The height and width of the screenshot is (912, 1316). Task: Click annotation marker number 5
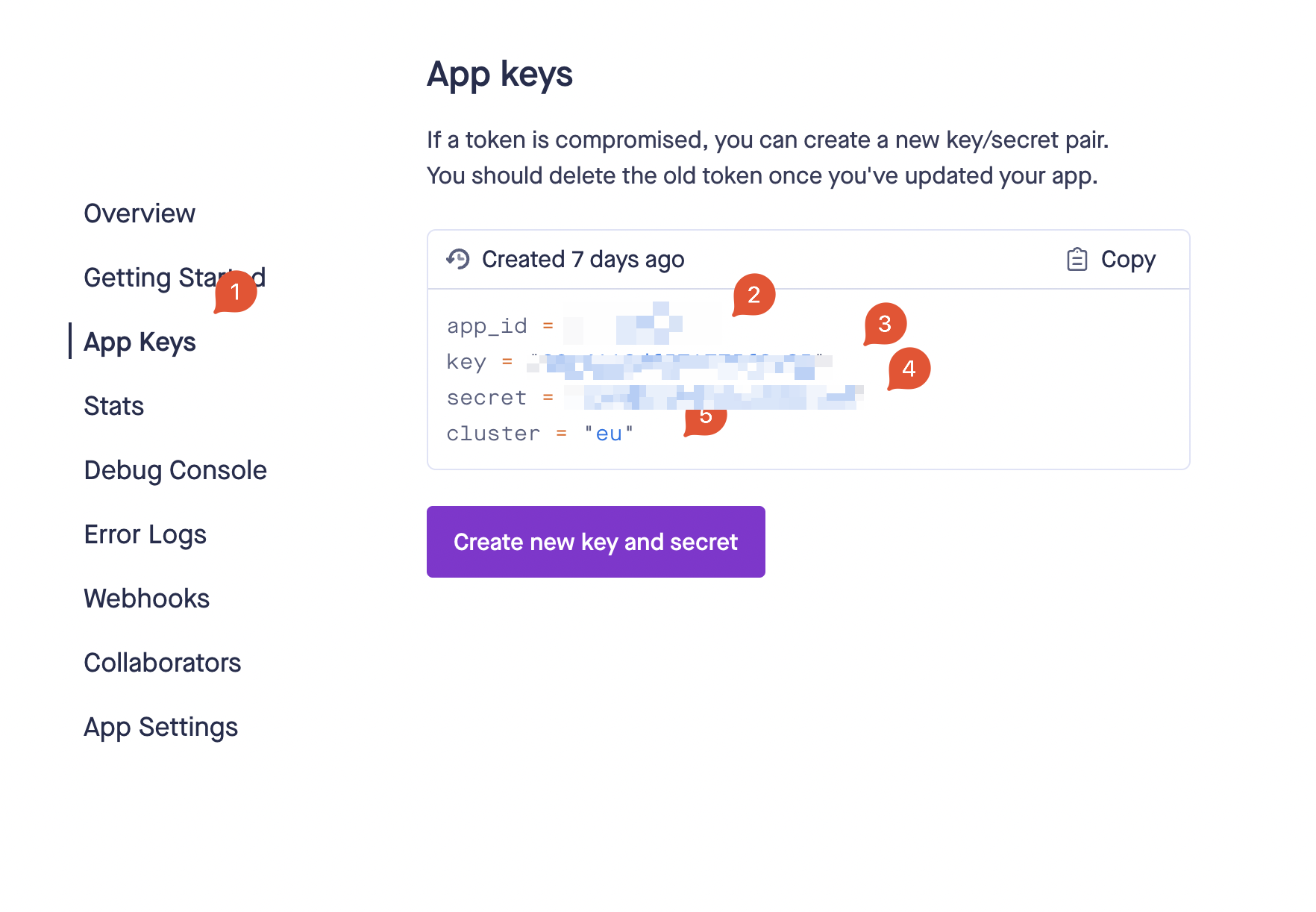point(706,419)
